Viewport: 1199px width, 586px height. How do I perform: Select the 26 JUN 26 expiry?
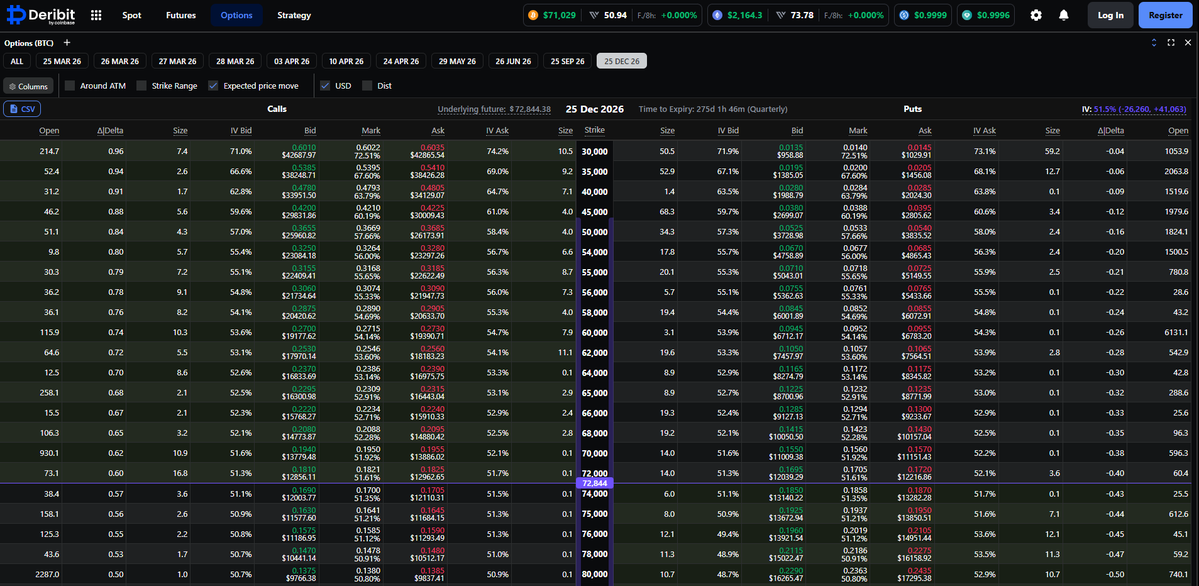click(514, 61)
